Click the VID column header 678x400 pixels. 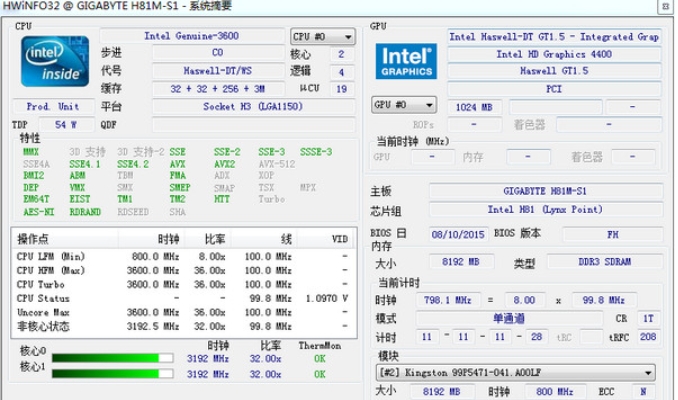point(339,239)
